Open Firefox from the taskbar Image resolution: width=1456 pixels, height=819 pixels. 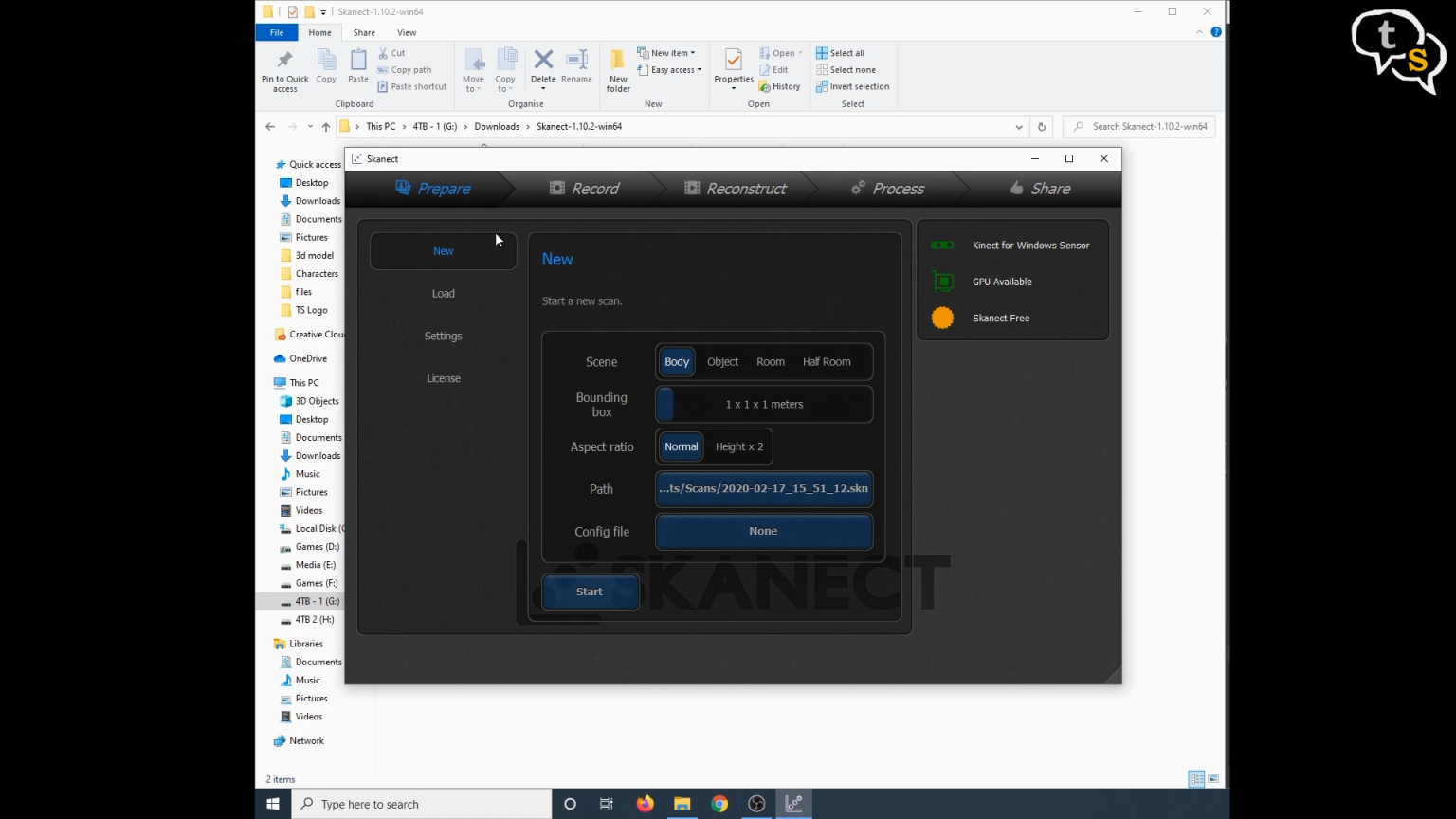(645, 804)
